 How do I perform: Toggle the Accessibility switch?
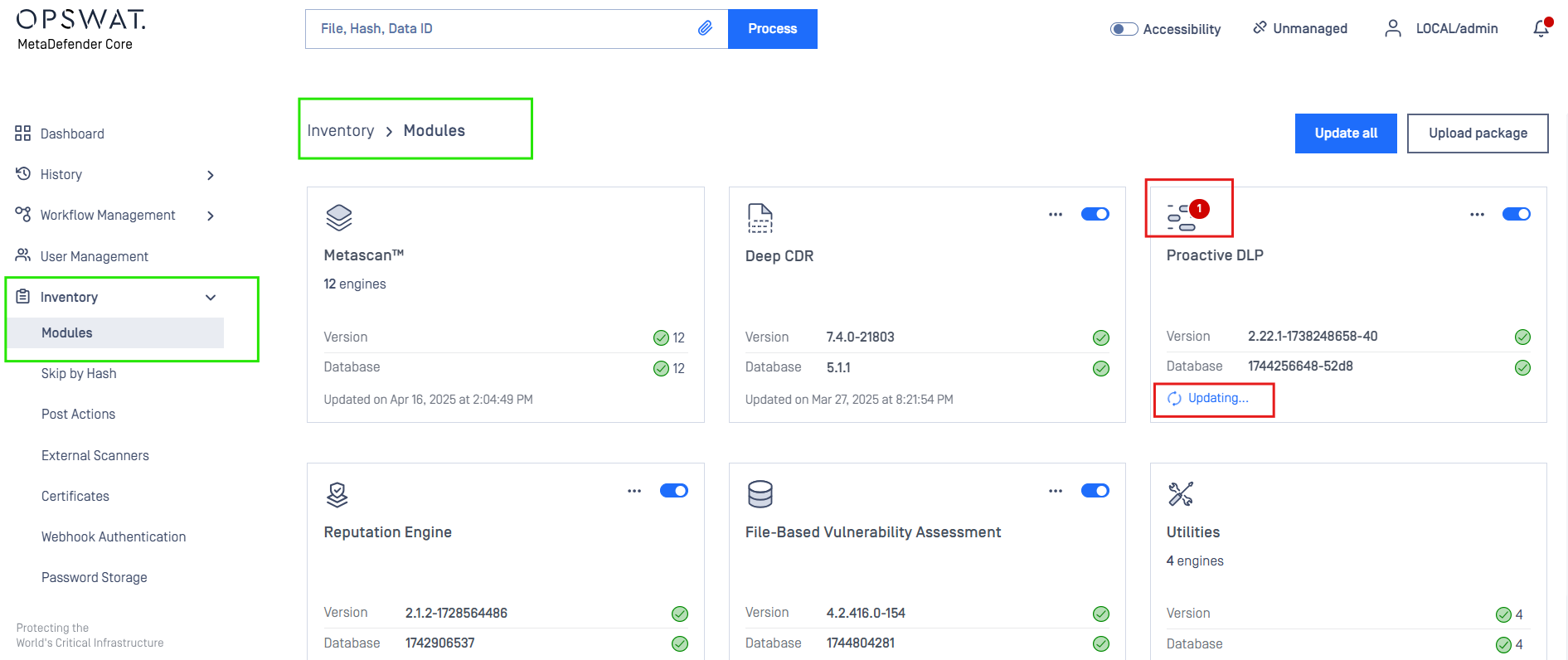pos(1124,29)
